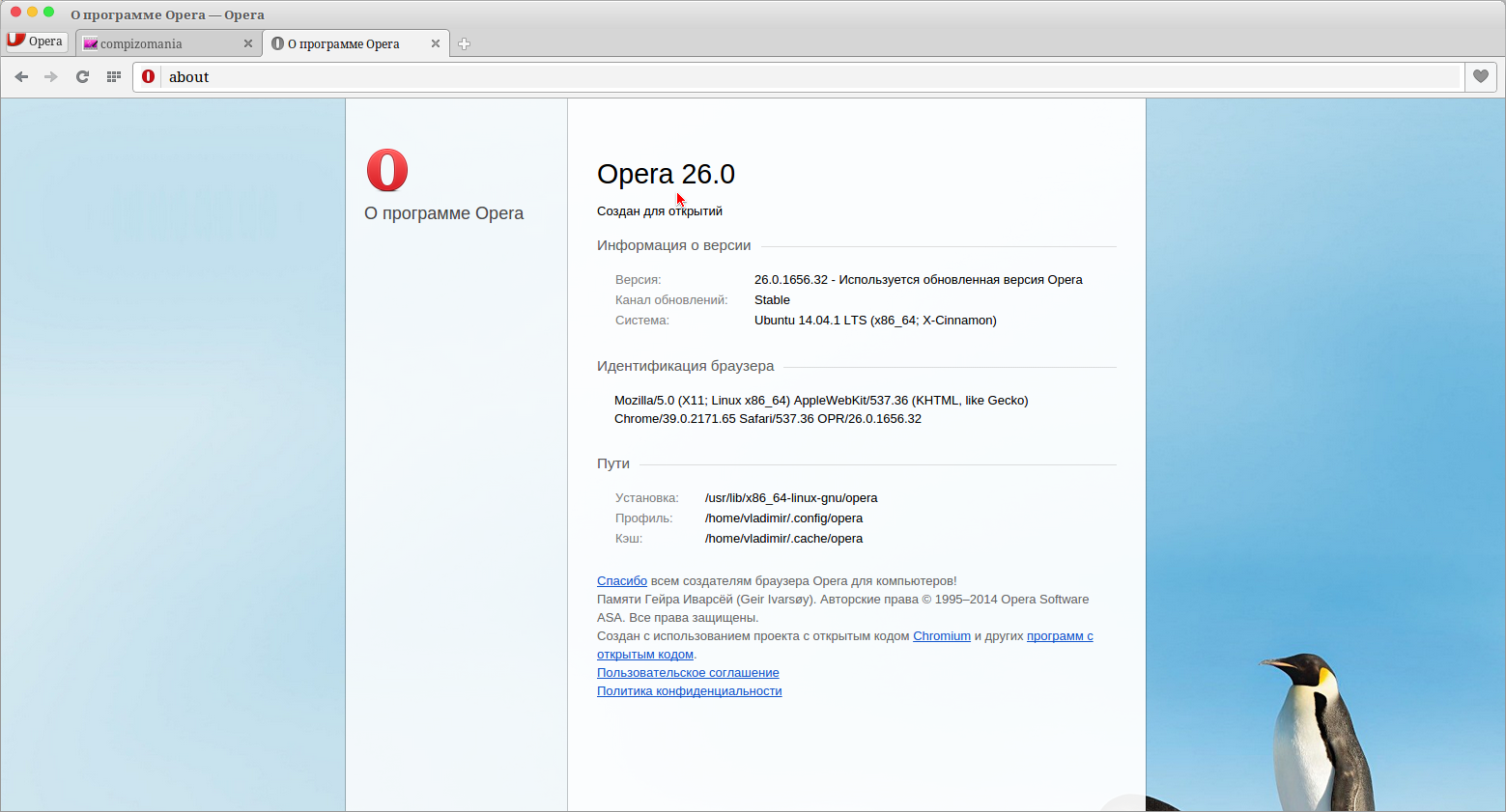Click the Информация о версии section heading
1506x812 pixels.
pos(673,245)
